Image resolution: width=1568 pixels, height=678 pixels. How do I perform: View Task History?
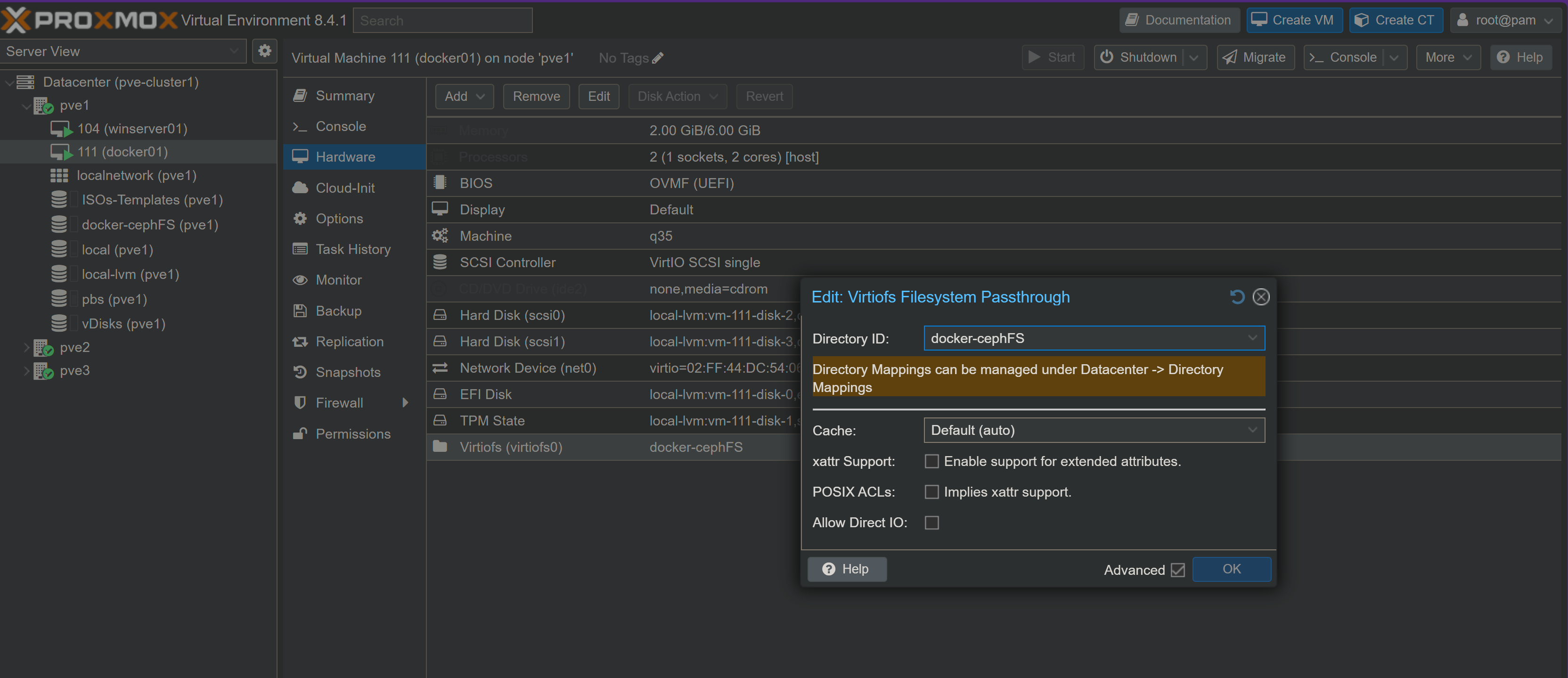354,249
